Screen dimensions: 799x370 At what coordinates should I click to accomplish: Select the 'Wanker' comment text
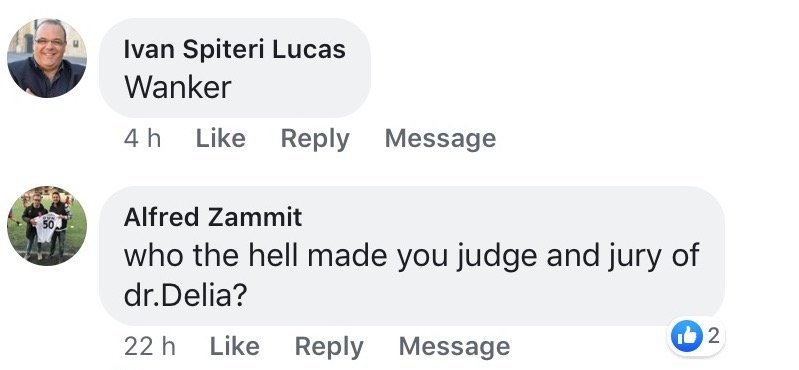coord(178,87)
